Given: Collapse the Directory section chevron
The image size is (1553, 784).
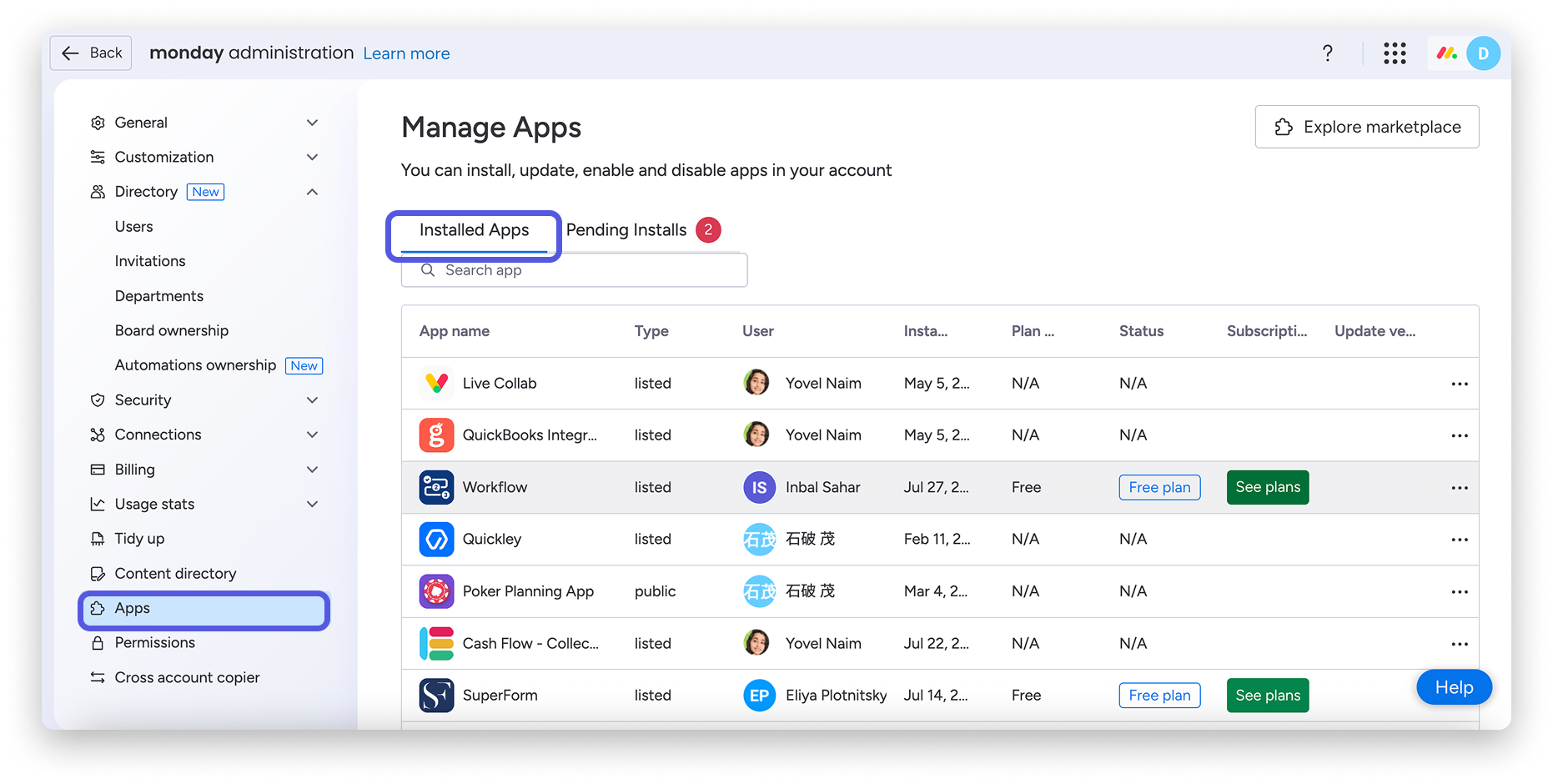Looking at the screenshot, I should coord(312,192).
